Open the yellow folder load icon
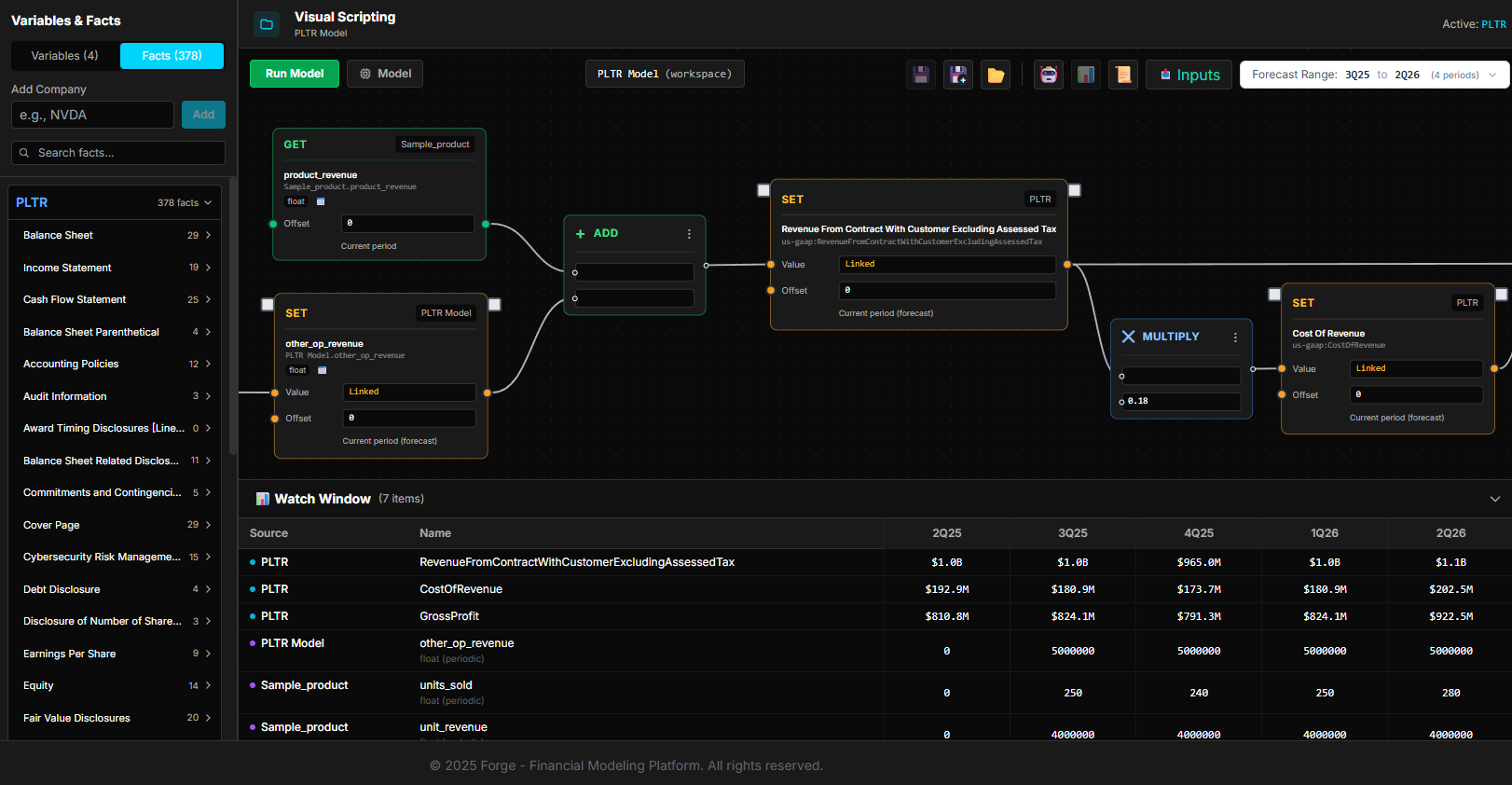Screen dimensions: 1512x785 [x=996, y=75]
